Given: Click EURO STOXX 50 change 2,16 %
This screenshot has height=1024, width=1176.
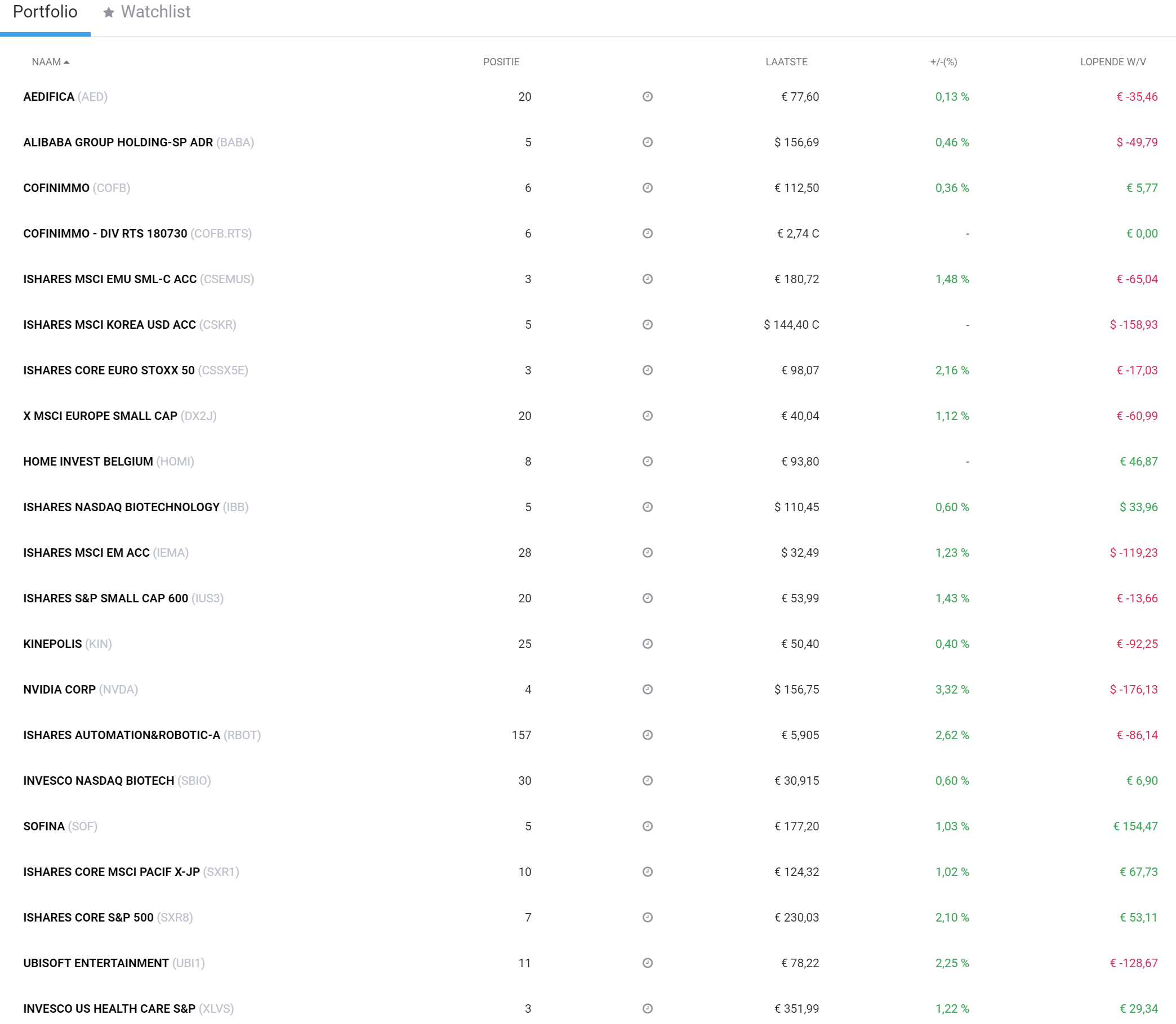Looking at the screenshot, I should [x=952, y=370].
